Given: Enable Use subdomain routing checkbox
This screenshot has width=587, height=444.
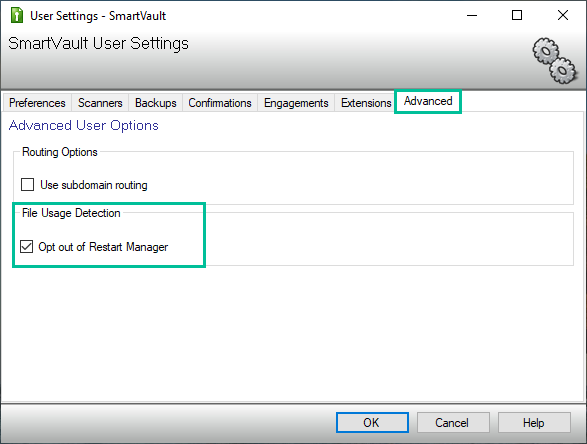Looking at the screenshot, I should (27, 185).
